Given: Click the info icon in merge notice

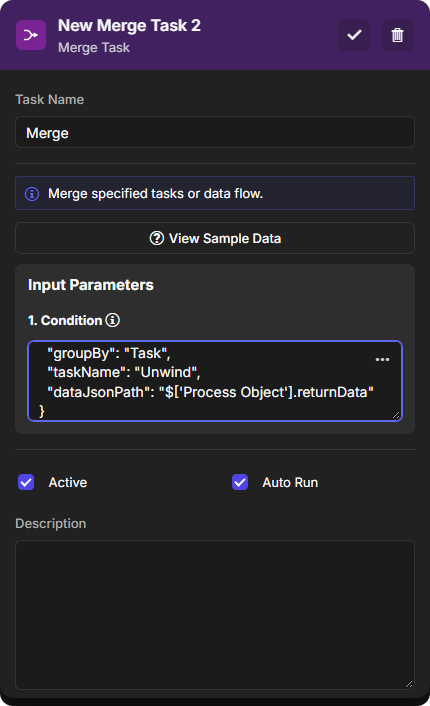Looking at the screenshot, I should [32, 194].
